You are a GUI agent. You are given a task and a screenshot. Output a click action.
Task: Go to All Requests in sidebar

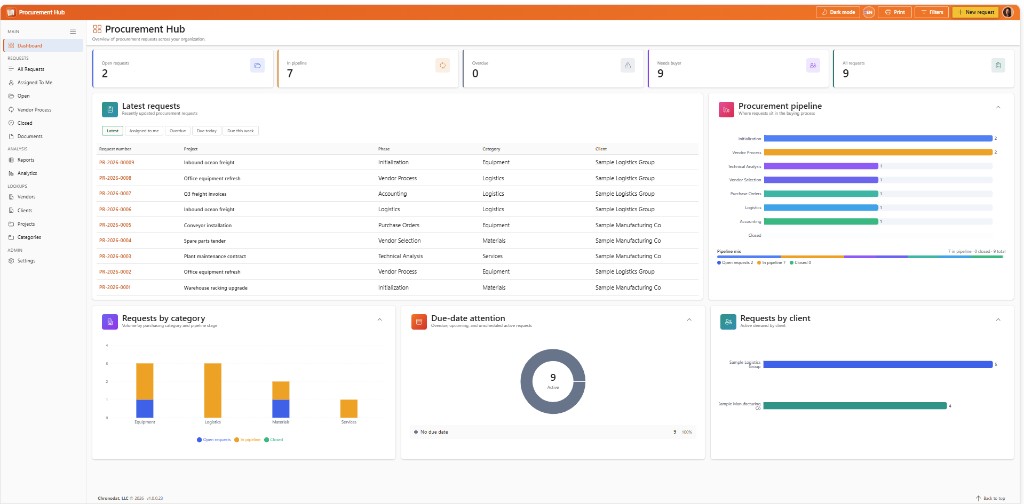click(43, 69)
